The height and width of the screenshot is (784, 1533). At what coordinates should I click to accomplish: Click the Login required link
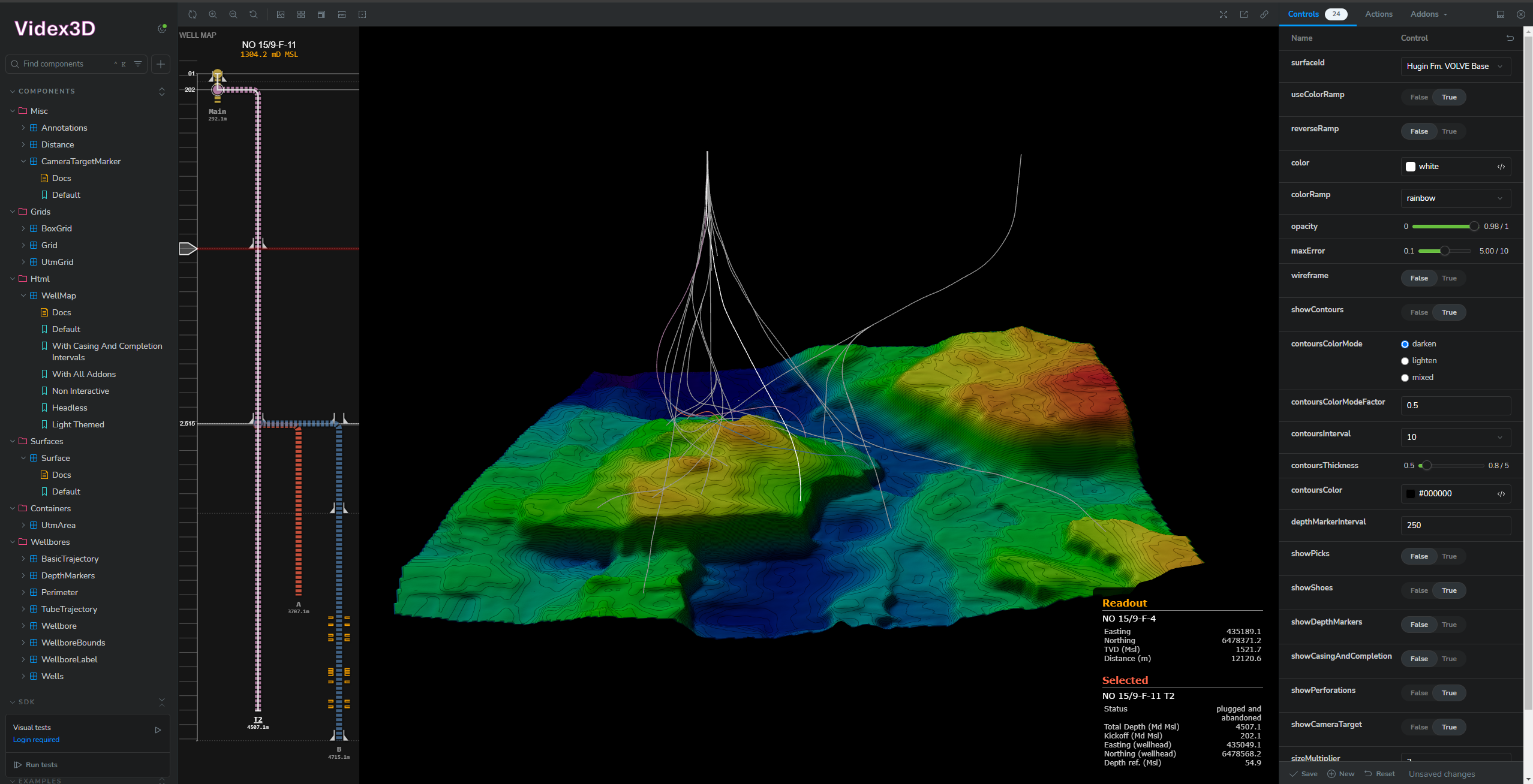click(x=36, y=740)
